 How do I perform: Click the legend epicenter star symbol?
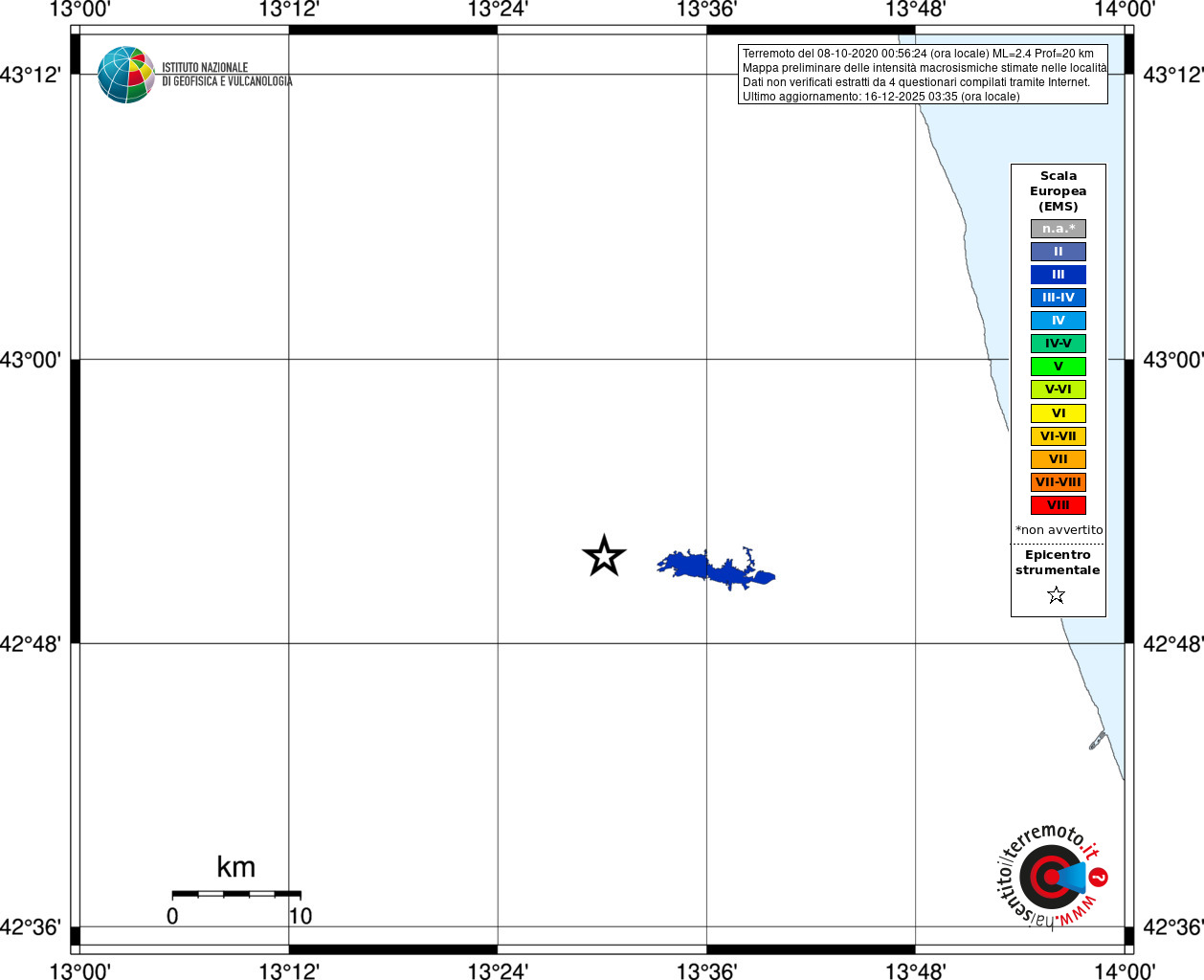pos(1057,595)
